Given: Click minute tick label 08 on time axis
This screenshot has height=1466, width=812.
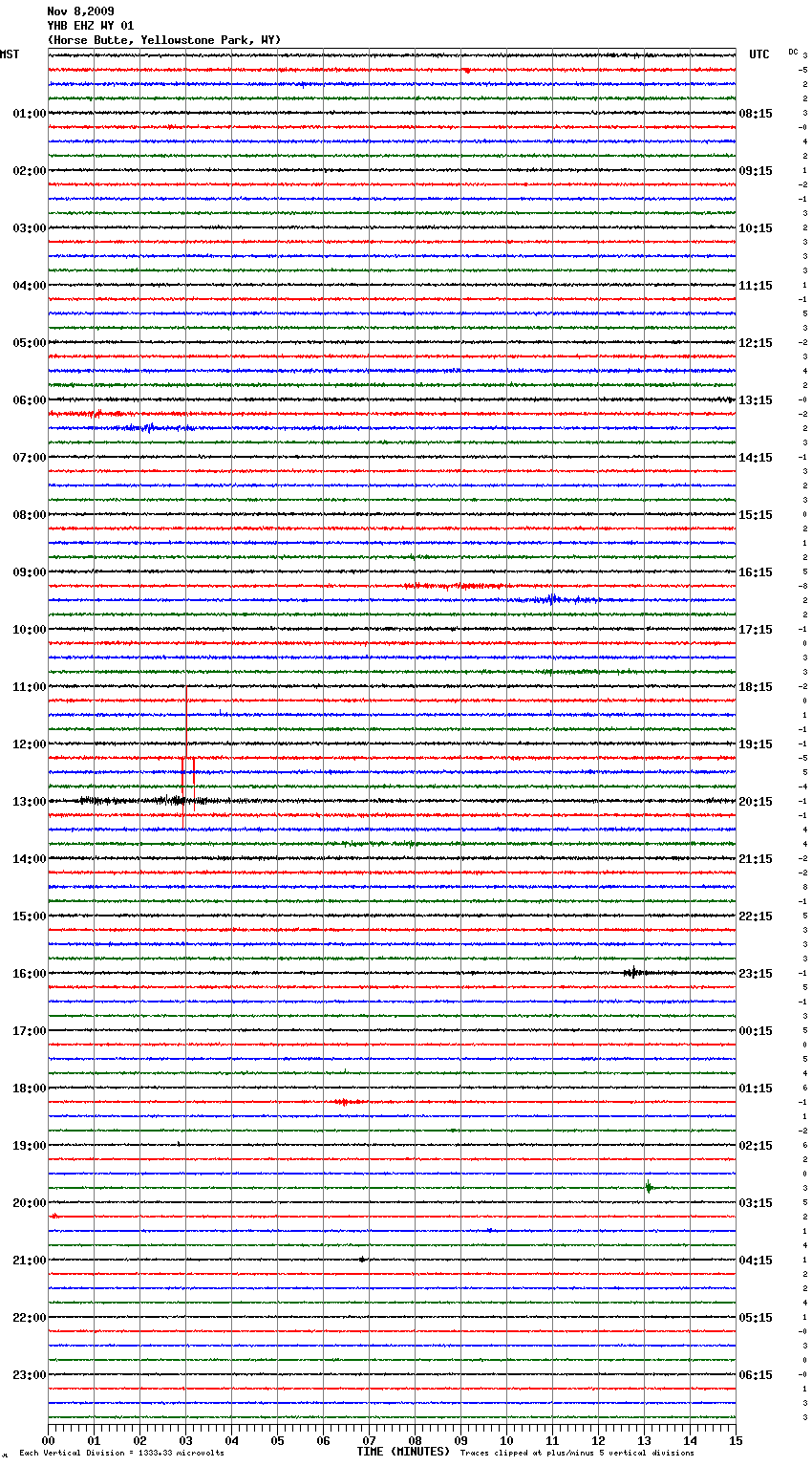Looking at the screenshot, I should (x=415, y=1440).
